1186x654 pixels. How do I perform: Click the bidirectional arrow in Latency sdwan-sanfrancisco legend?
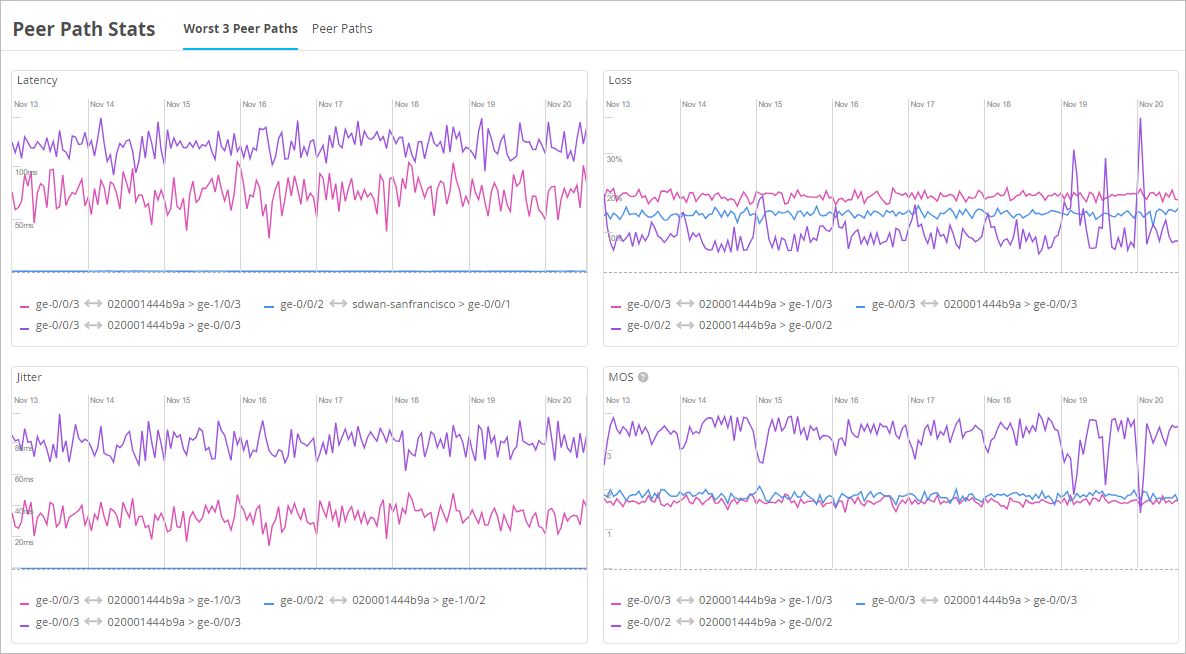[x=338, y=304]
